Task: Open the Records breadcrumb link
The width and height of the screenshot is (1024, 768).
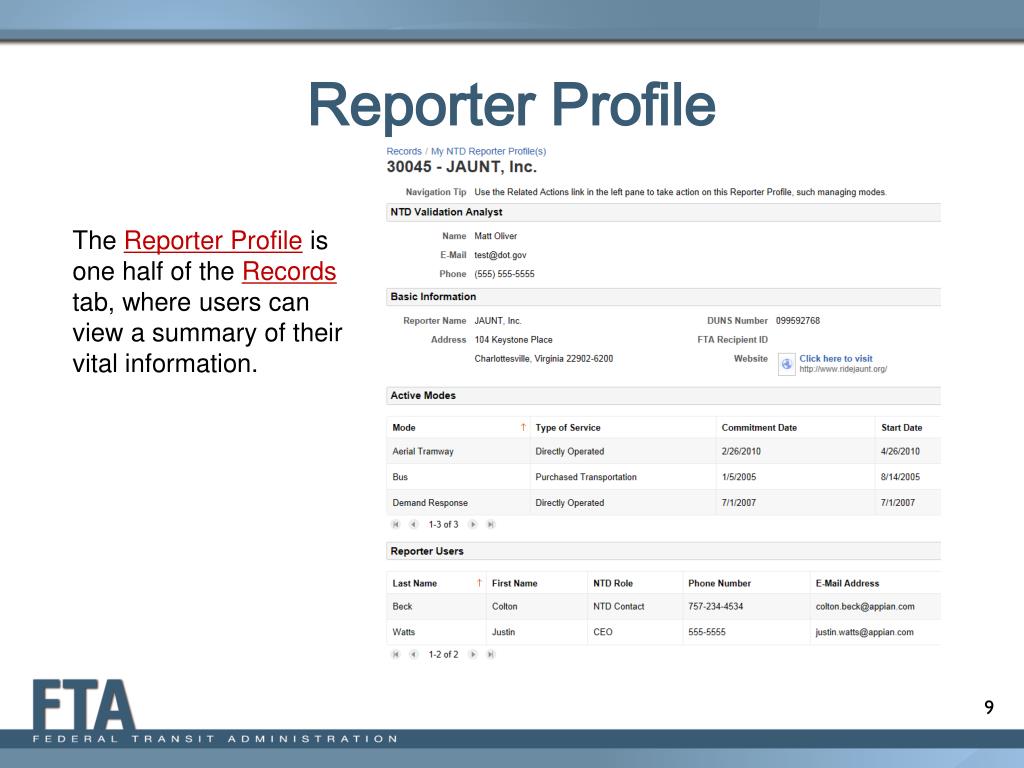Action: pos(404,152)
